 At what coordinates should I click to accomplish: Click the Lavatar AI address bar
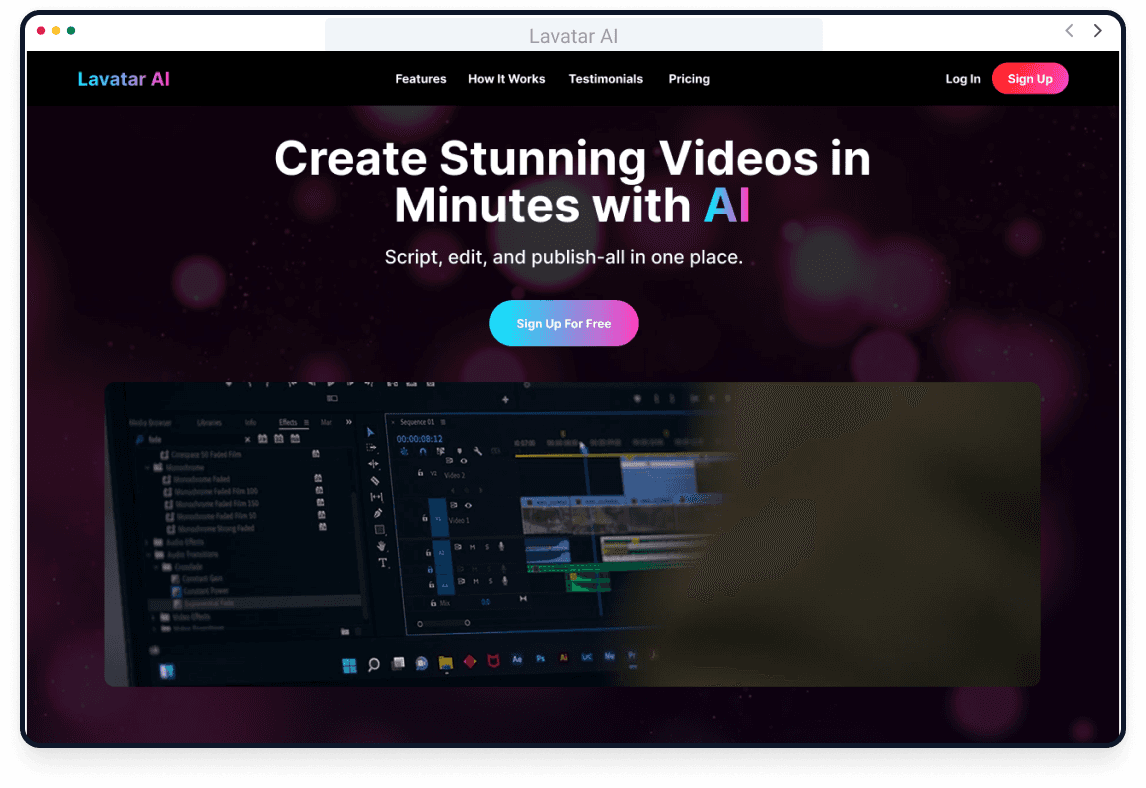coord(573,37)
